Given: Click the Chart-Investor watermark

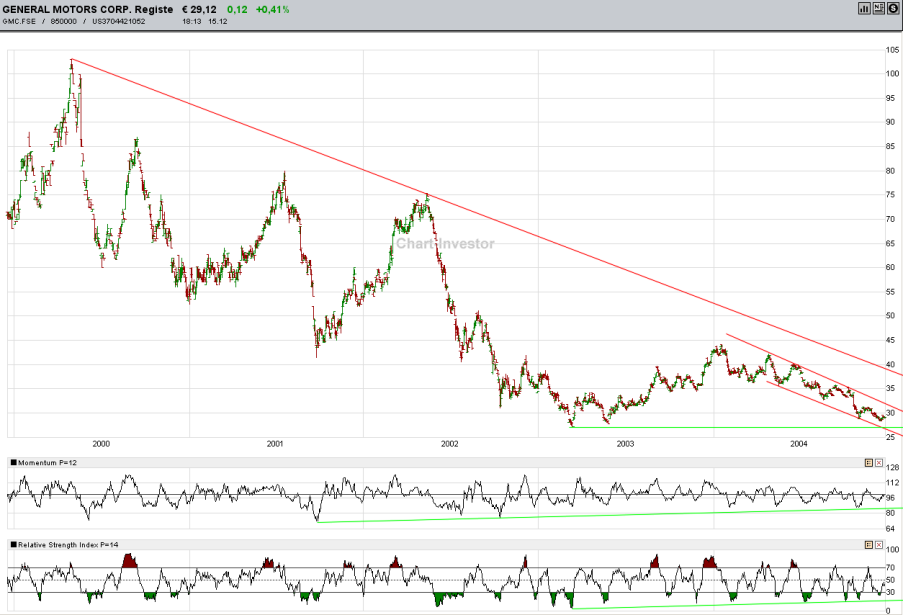Looking at the screenshot, I should [x=445, y=244].
